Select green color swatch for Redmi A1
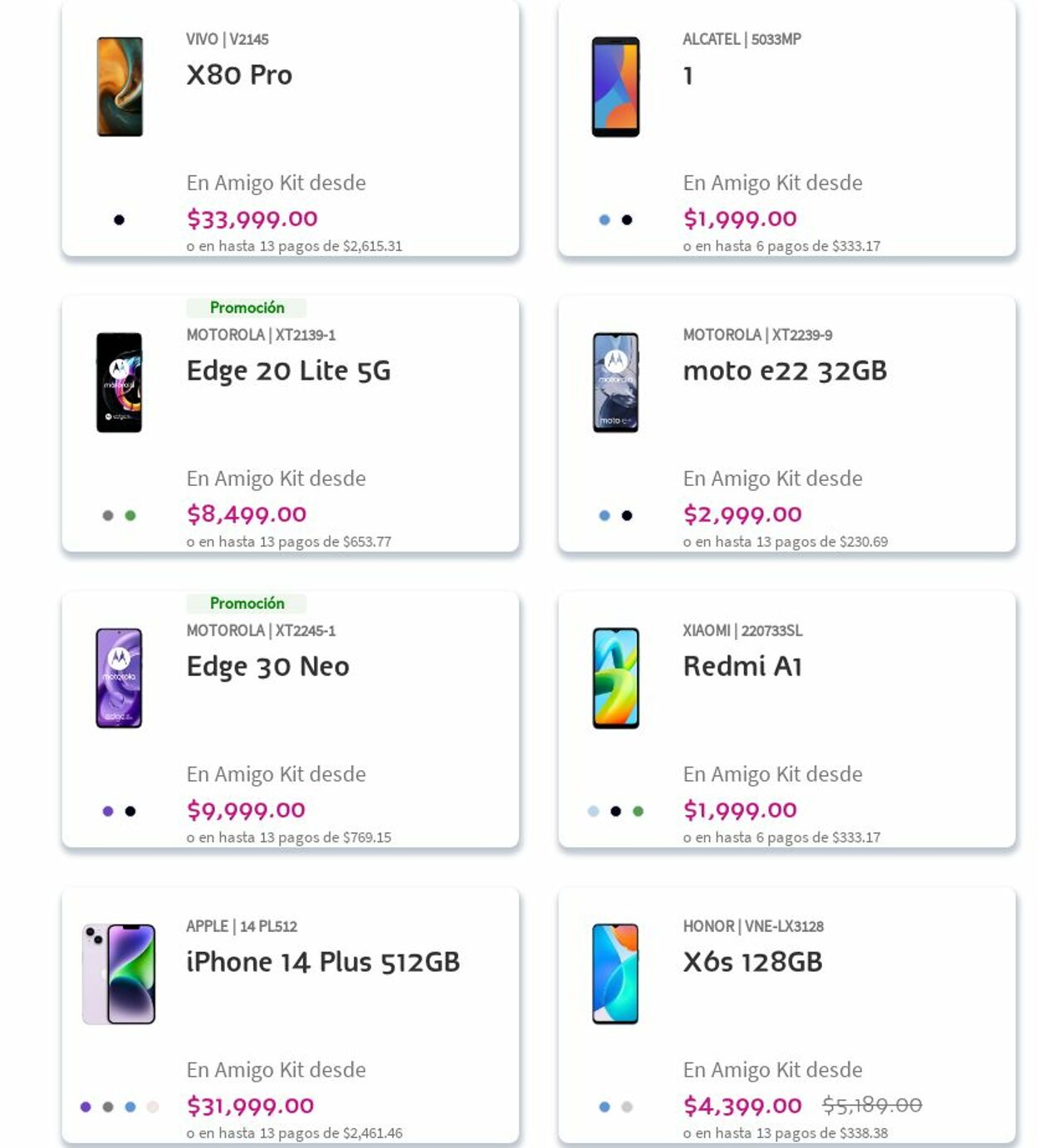Viewport: 1038px width, 1148px height. 638,812
